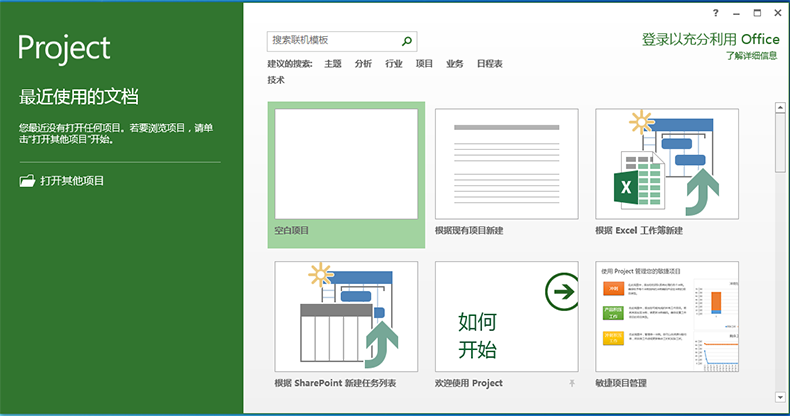Click the 根据现有项目新建 caption text
Image resolution: width=790 pixels, height=416 pixels.
click(x=469, y=231)
